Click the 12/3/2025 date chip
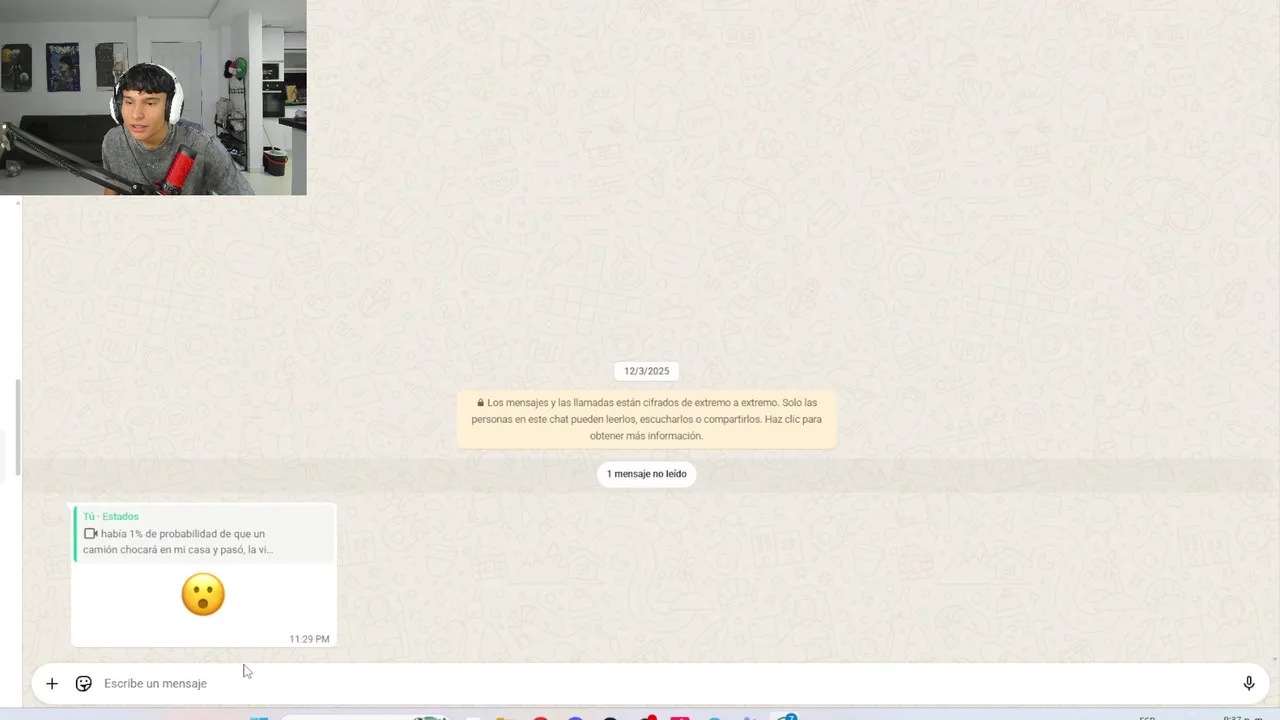 (x=647, y=371)
